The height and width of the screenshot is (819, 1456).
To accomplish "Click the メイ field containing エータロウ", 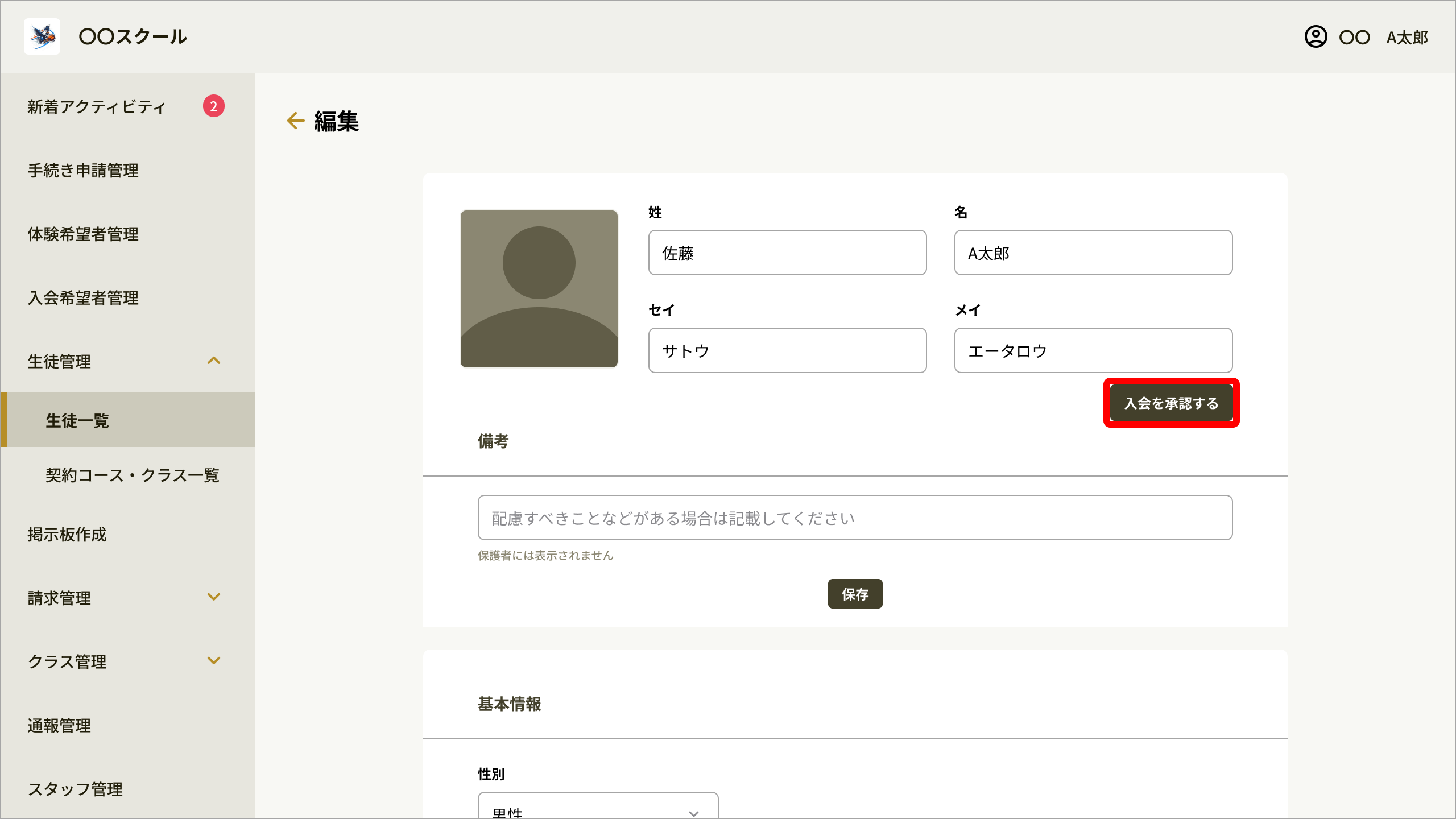I will pyautogui.click(x=1094, y=350).
